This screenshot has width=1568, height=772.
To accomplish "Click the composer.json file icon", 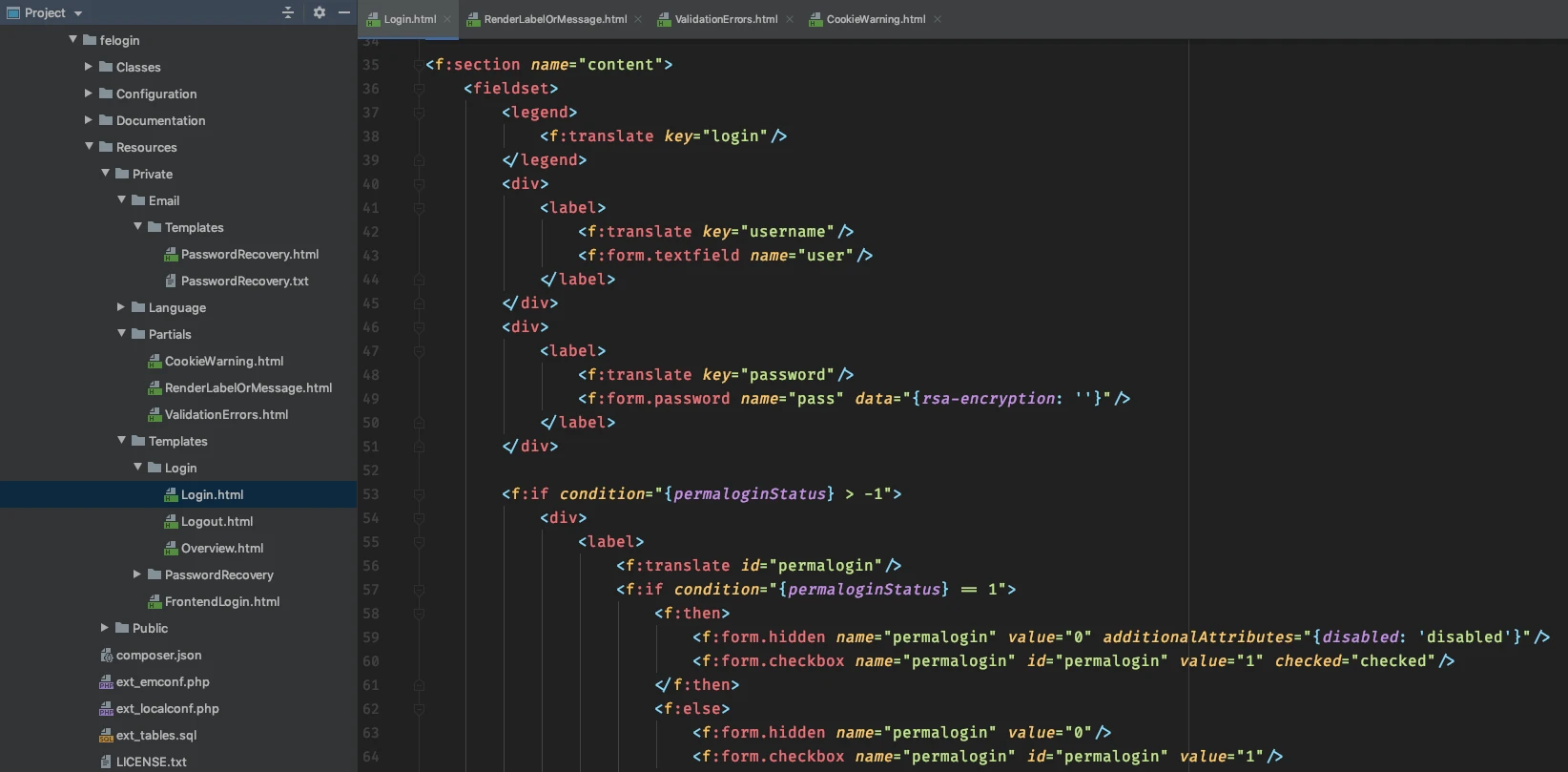I will [107, 655].
